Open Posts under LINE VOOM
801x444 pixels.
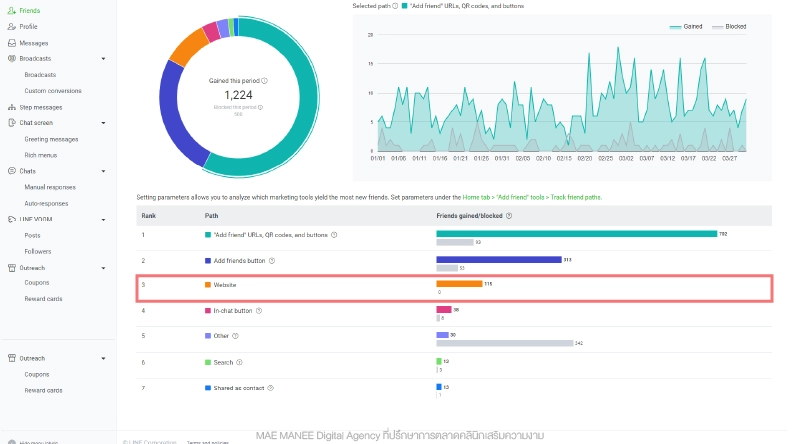tap(32, 236)
